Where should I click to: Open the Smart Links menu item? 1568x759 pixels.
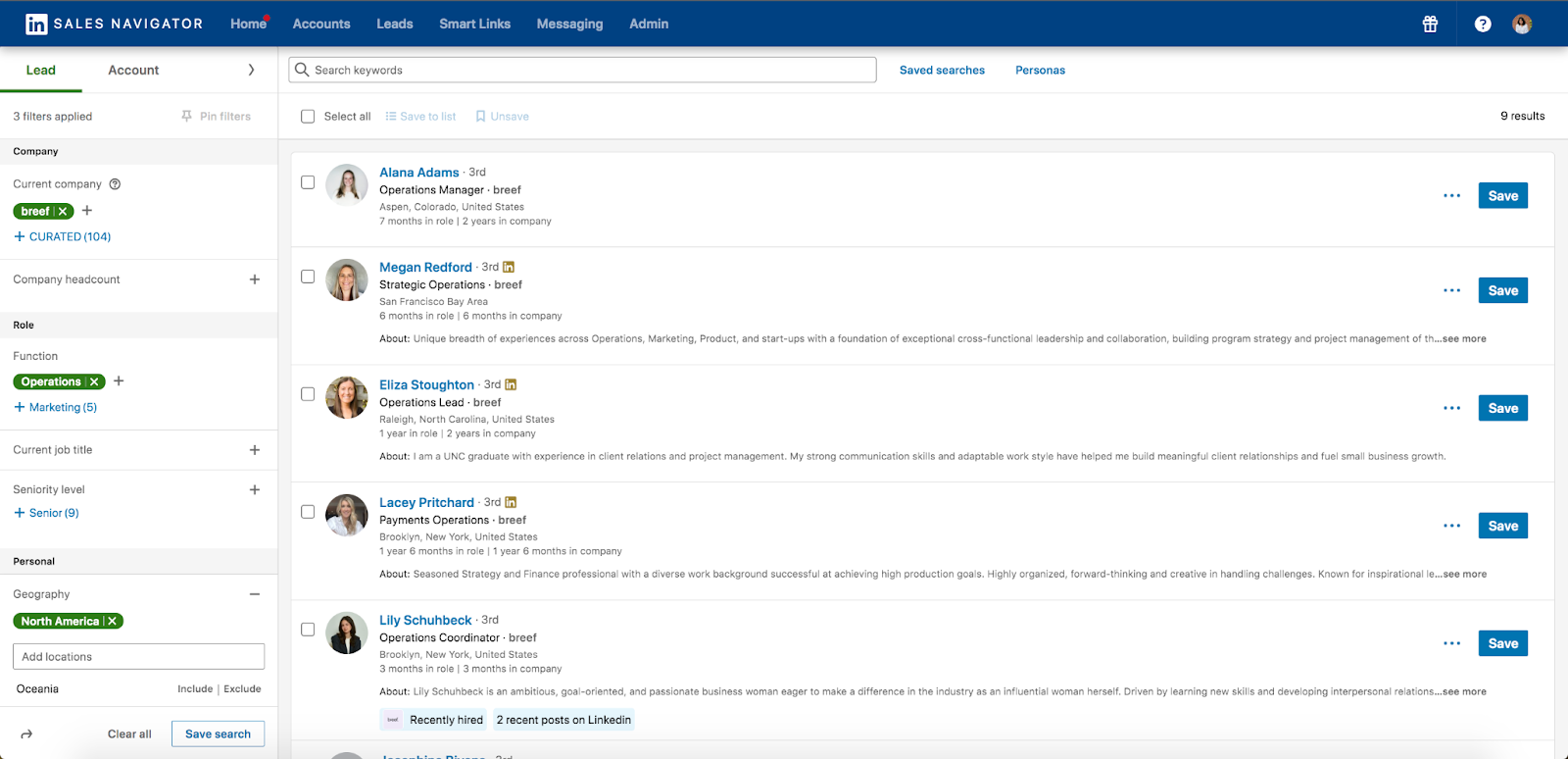[x=475, y=24]
